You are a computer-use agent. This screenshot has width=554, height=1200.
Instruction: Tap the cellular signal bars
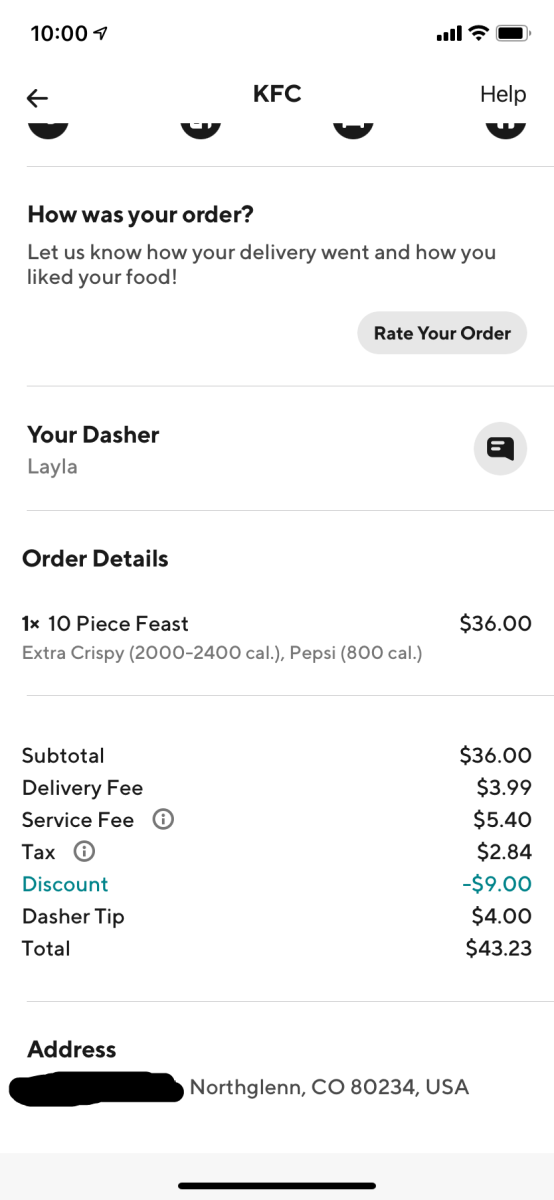(x=449, y=34)
